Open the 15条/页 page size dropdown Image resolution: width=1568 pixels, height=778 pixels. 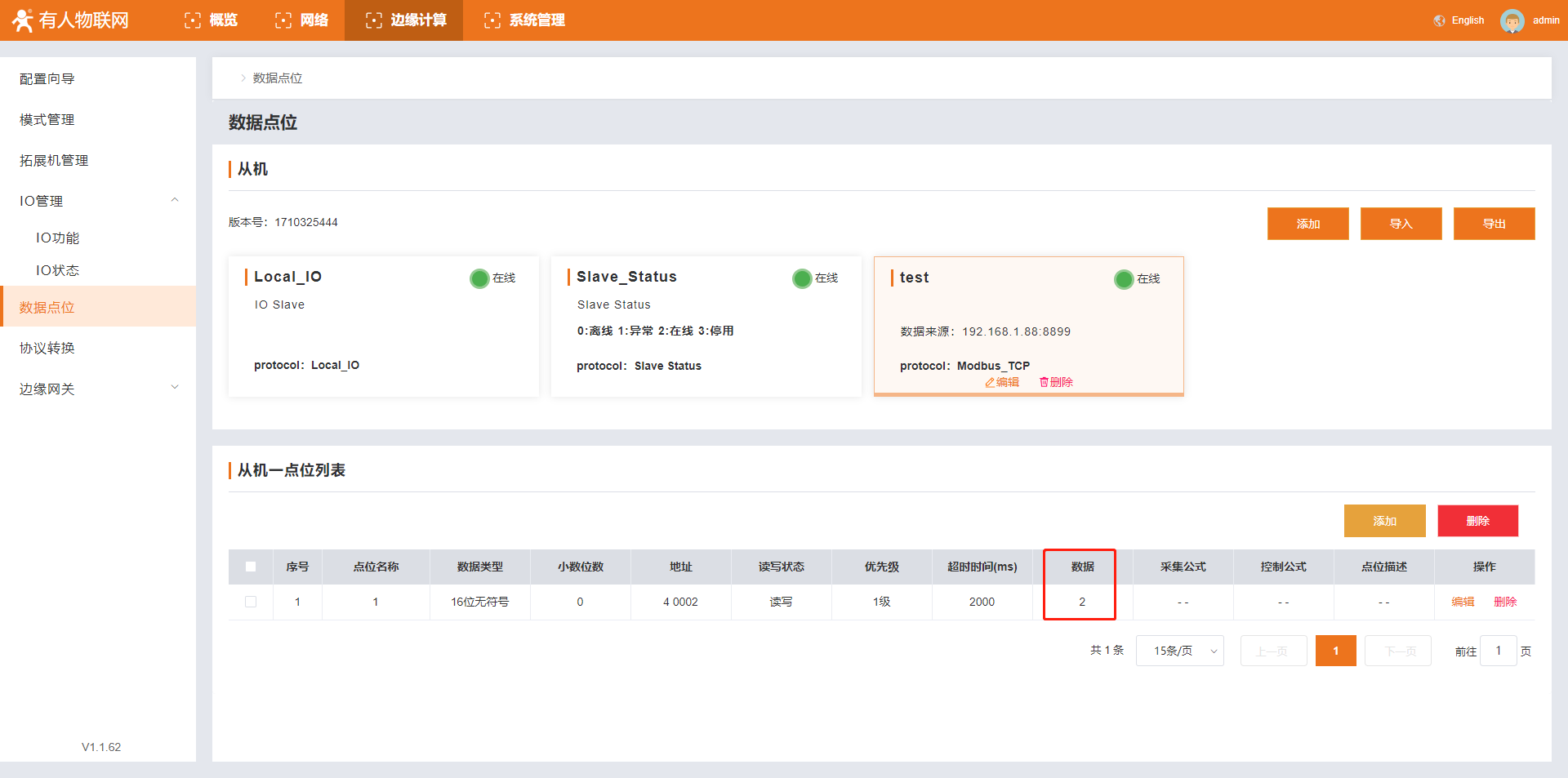pos(1179,651)
